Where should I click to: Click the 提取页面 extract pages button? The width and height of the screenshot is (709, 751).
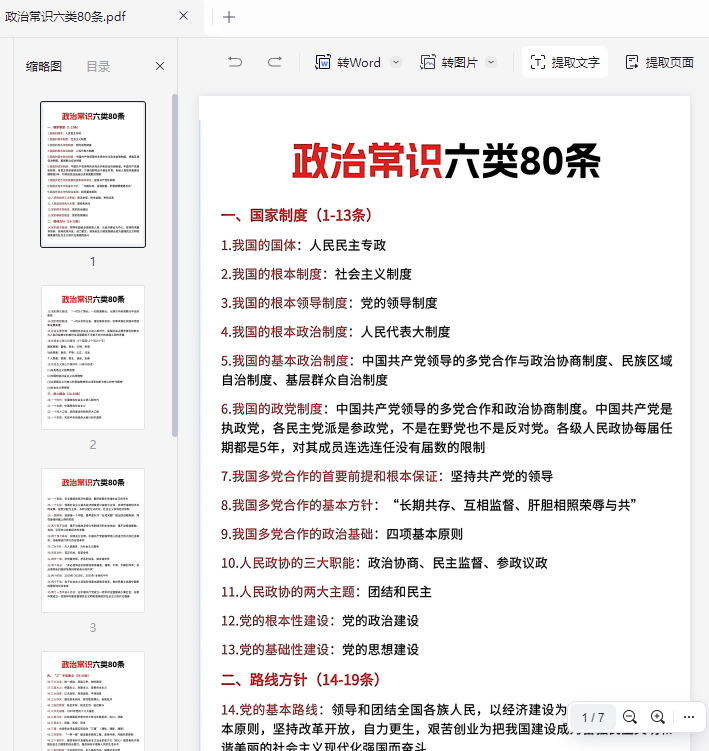[x=659, y=62]
